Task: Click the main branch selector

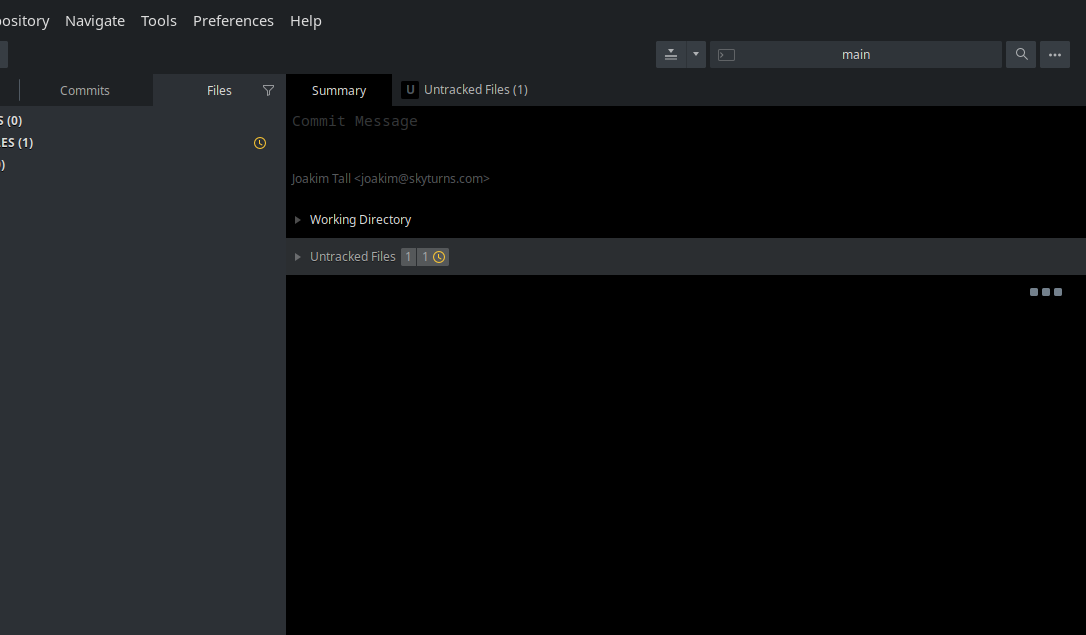Action: tap(855, 54)
